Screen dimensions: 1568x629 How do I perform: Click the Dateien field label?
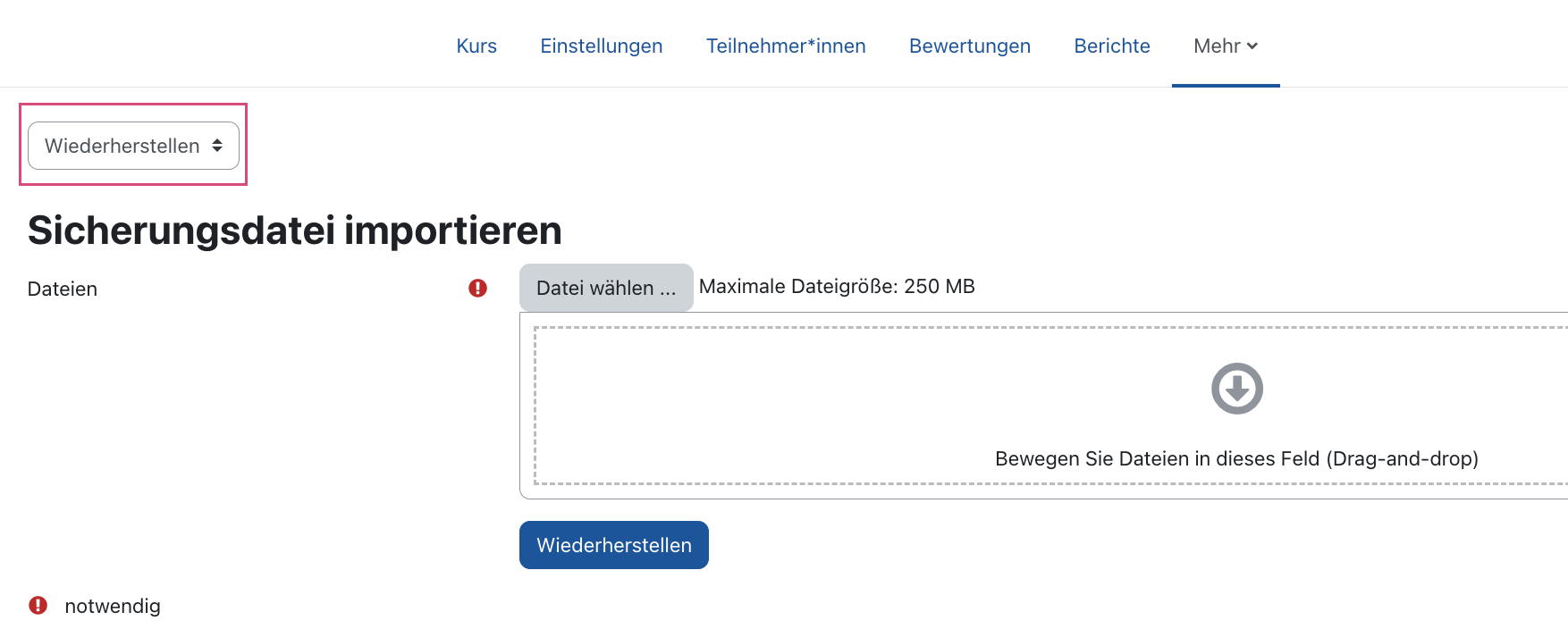pos(62,289)
